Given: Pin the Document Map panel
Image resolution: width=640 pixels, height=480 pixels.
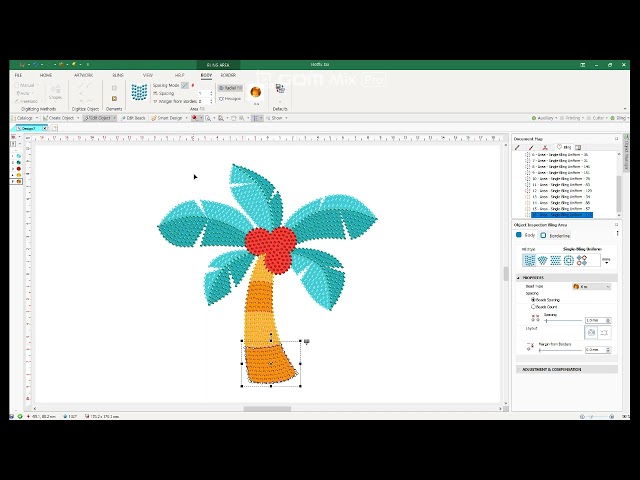Looking at the screenshot, I should (616, 139).
